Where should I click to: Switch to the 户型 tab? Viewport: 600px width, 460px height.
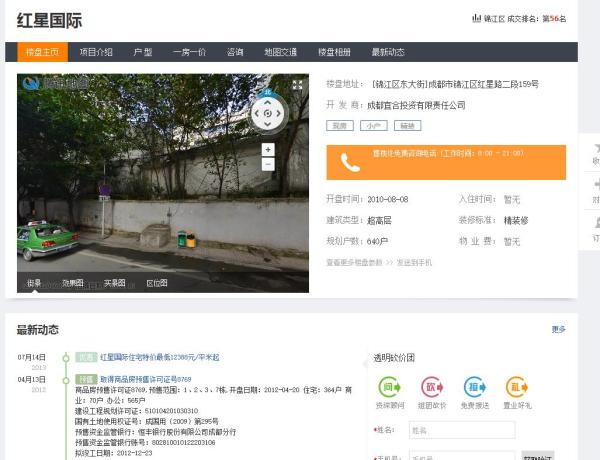tap(143, 52)
